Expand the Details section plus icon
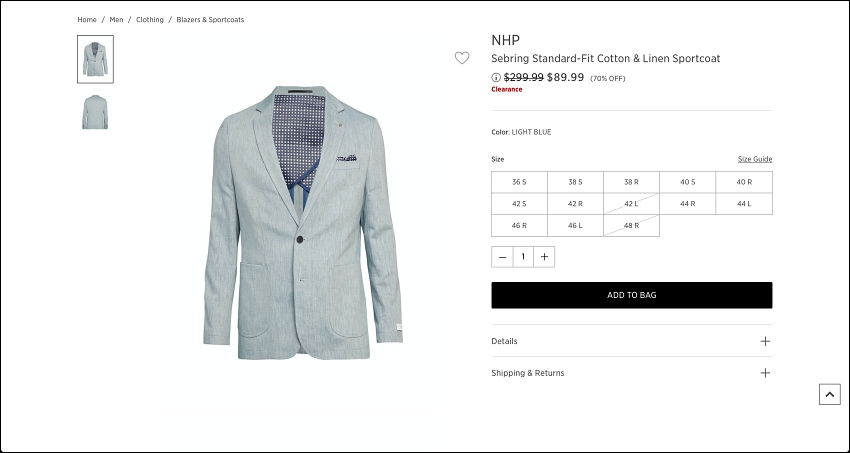Screen dimensions: 850x453 765,341
